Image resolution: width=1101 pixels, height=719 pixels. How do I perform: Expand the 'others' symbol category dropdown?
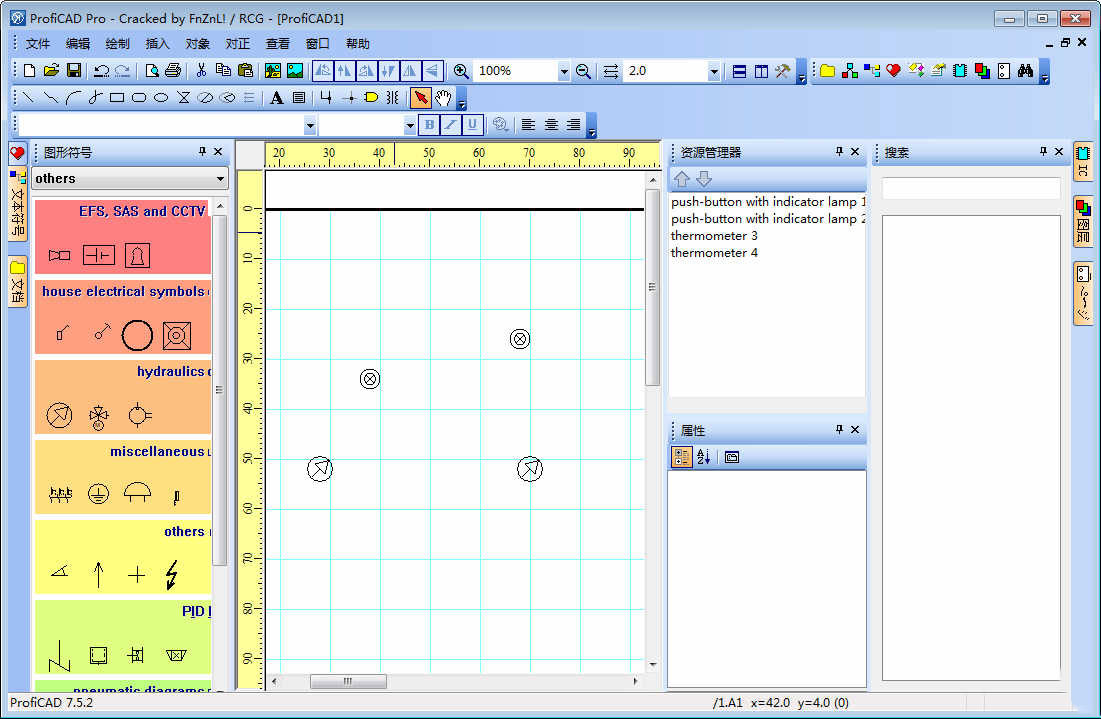[220, 178]
